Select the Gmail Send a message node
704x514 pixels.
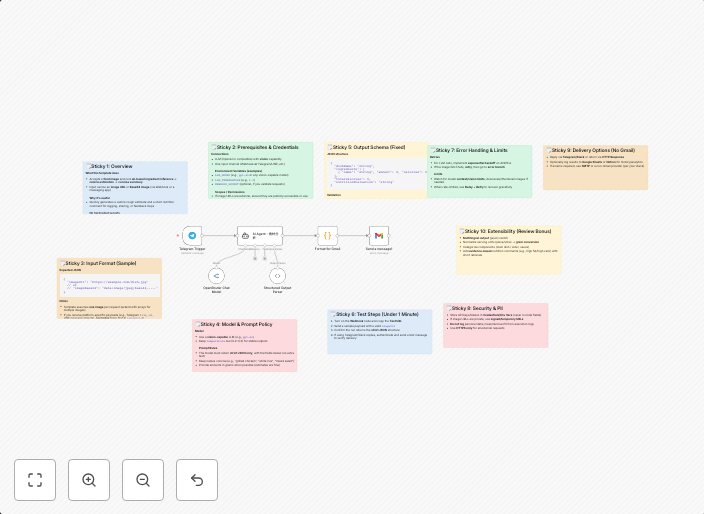pos(379,236)
